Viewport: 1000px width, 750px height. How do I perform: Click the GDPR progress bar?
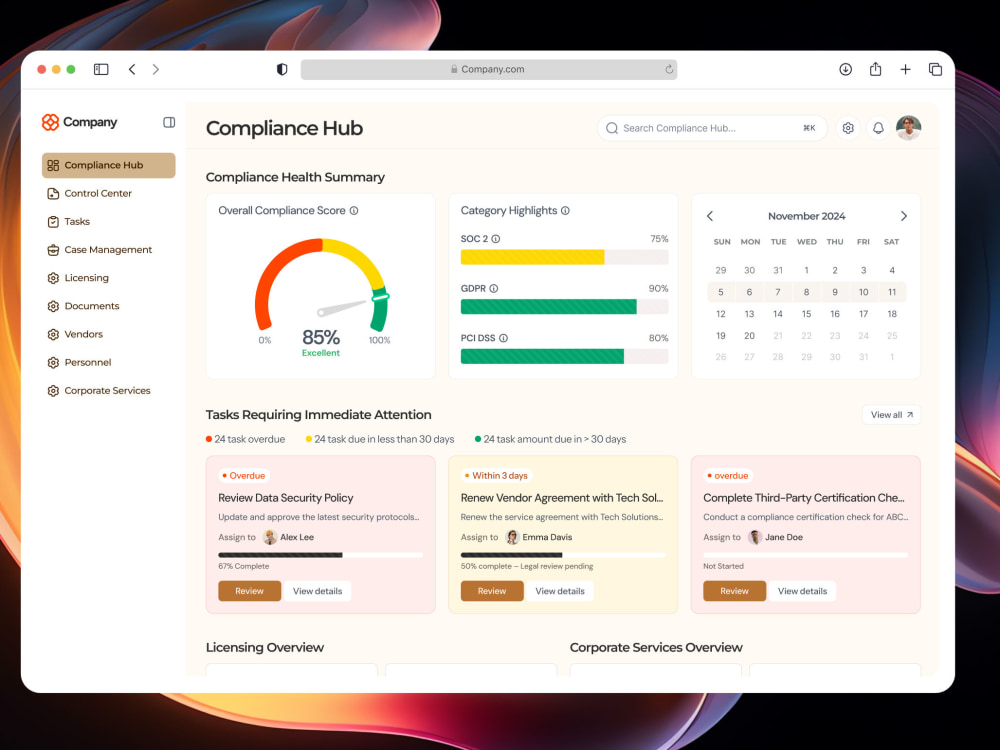(564, 307)
